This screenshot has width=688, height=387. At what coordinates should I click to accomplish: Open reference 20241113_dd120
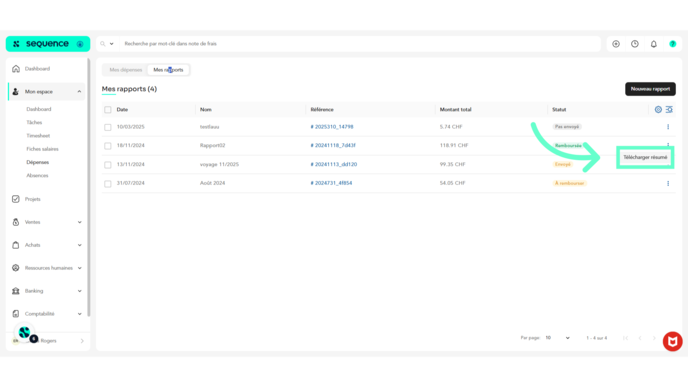click(334, 165)
